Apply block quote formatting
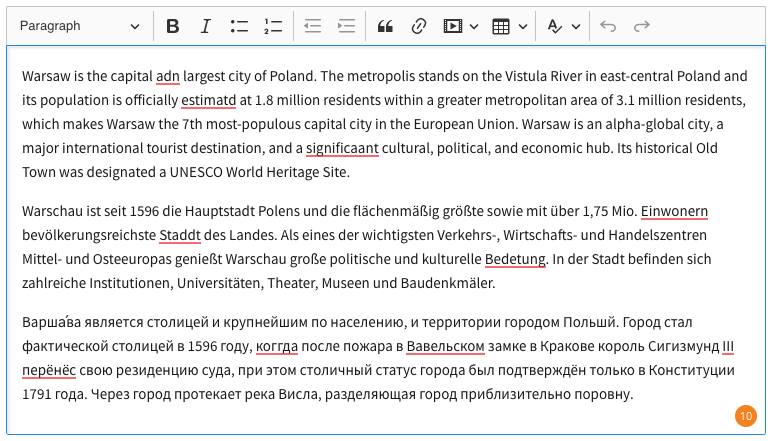This screenshot has height=441, width=772. click(x=386, y=26)
